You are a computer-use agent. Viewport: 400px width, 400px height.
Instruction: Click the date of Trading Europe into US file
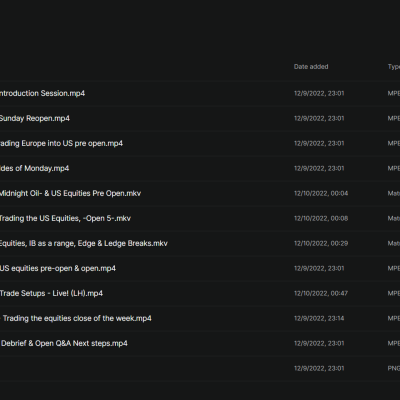coord(319,143)
